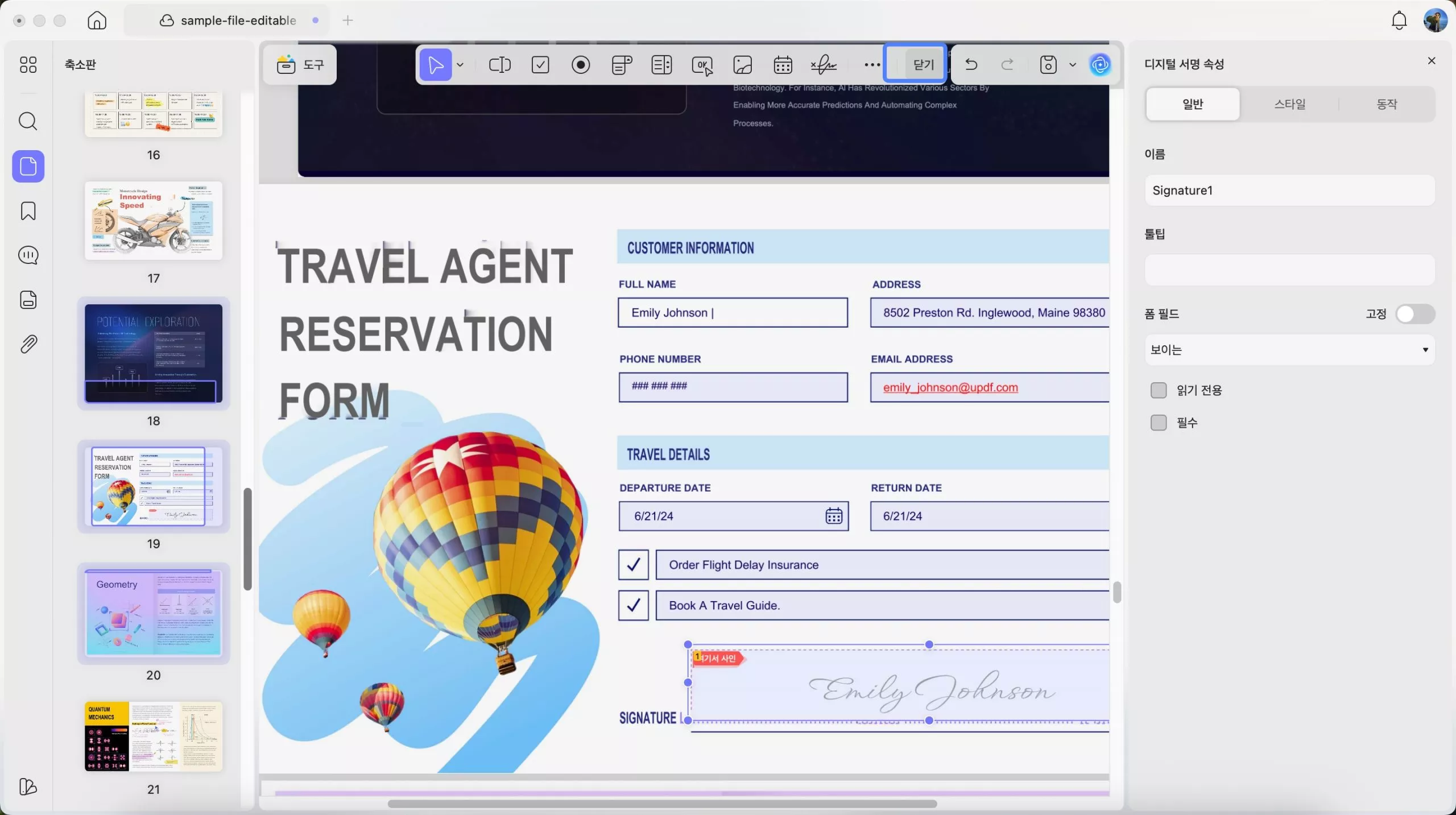Check the 읽기 전용 checkbox
Image resolution: width=1456 pixels, height=815 pixels.
[1158, 390]
